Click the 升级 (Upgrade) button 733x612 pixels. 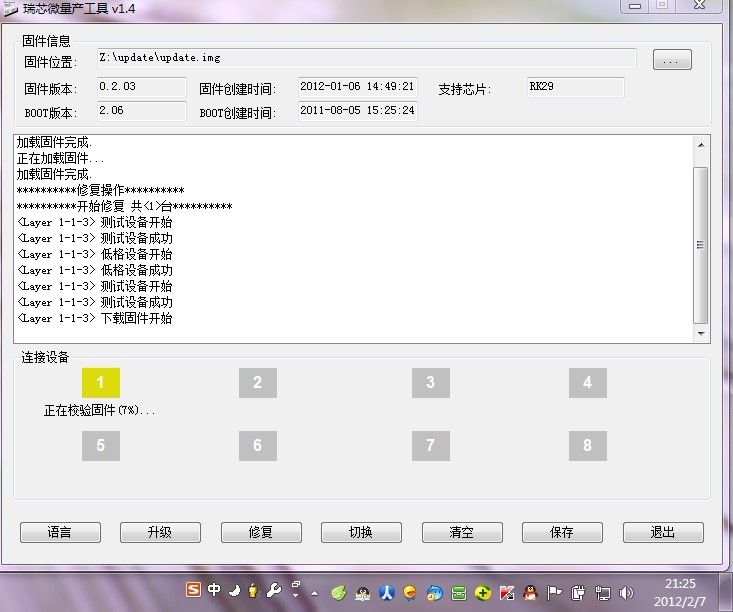(160, 532)
